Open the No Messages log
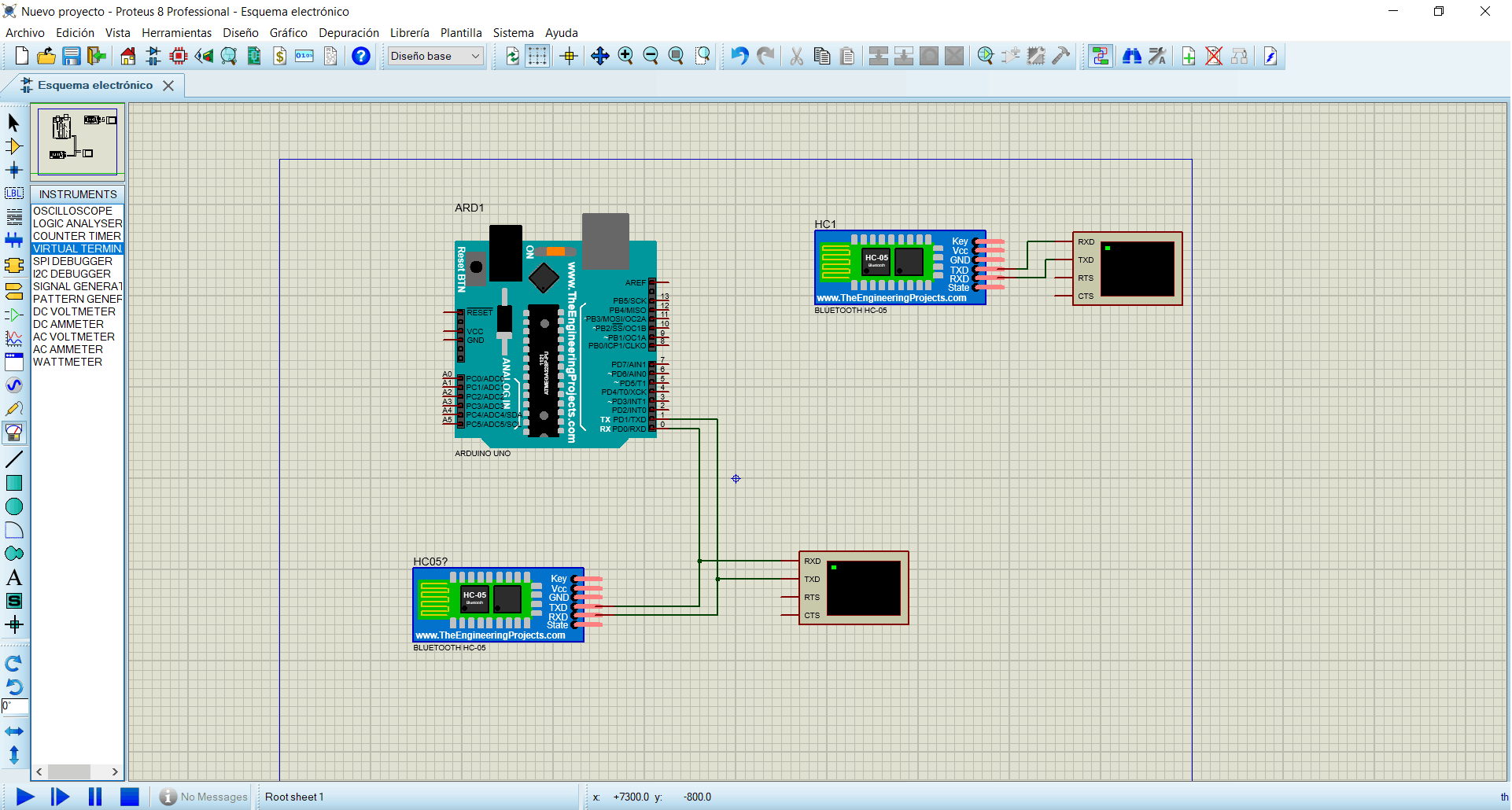Screen dimensions: 1512x810 click(204, 797)
